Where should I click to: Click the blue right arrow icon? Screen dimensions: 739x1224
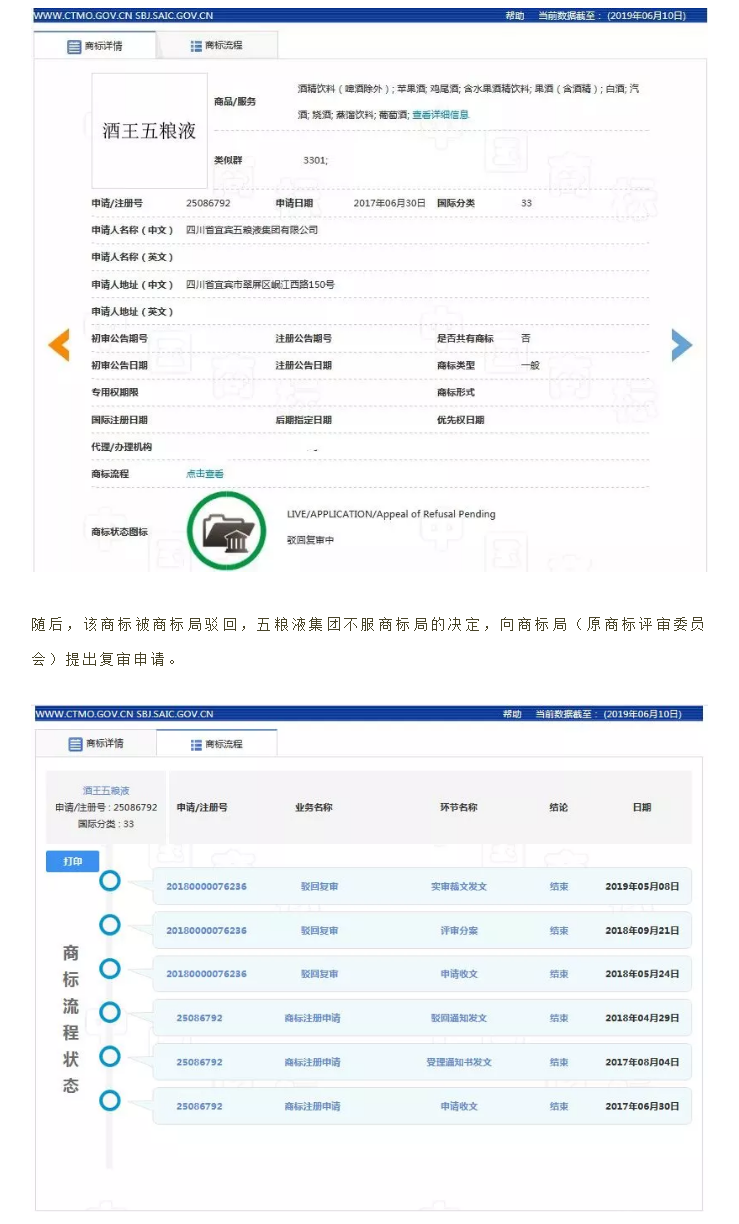click(681, 345)
